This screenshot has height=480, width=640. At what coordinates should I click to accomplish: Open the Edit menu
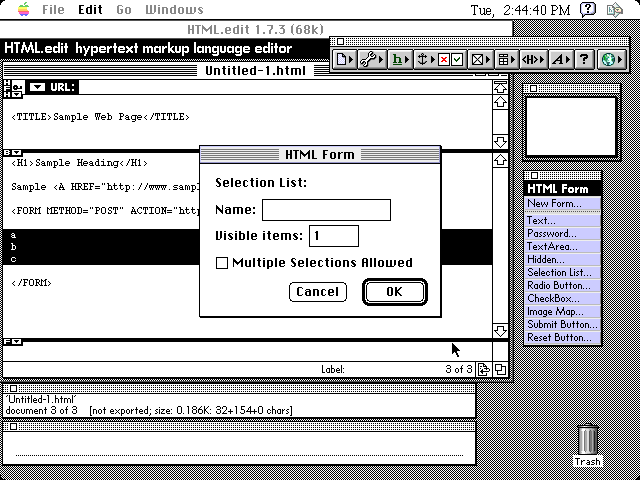90,9
